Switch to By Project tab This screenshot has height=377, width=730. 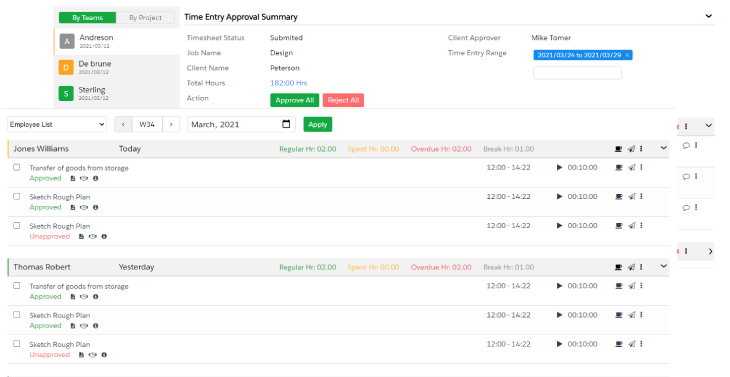coord(145,18)
